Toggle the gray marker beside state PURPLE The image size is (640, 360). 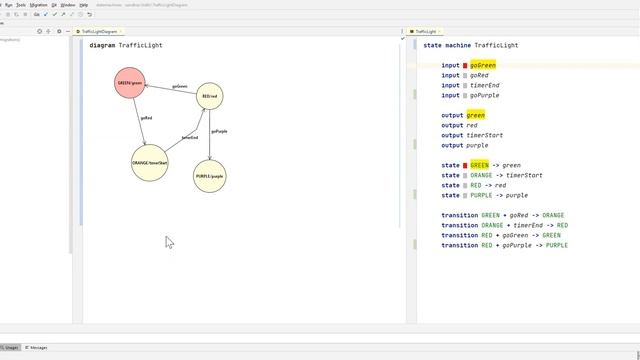[x=465, y=196]
